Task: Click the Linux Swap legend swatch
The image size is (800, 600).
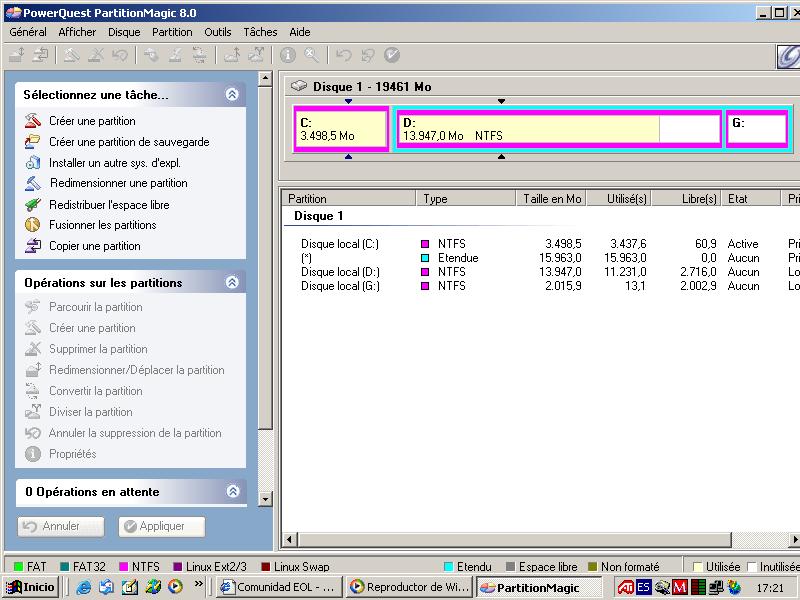Action: pos(265,566)
